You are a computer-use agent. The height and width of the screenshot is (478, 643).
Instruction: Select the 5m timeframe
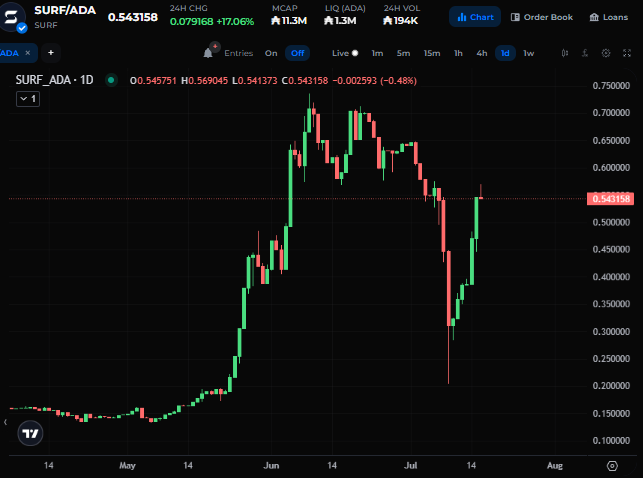(x=403, y=53)
